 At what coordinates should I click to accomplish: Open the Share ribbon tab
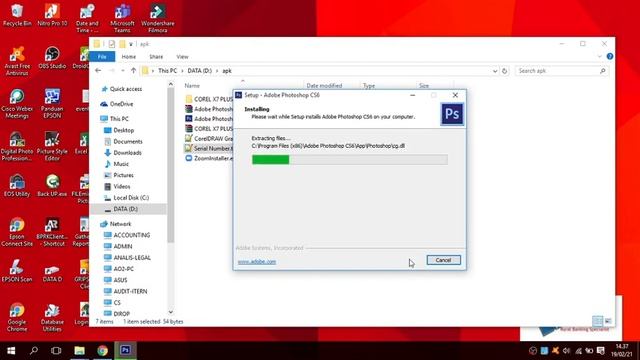156,57
